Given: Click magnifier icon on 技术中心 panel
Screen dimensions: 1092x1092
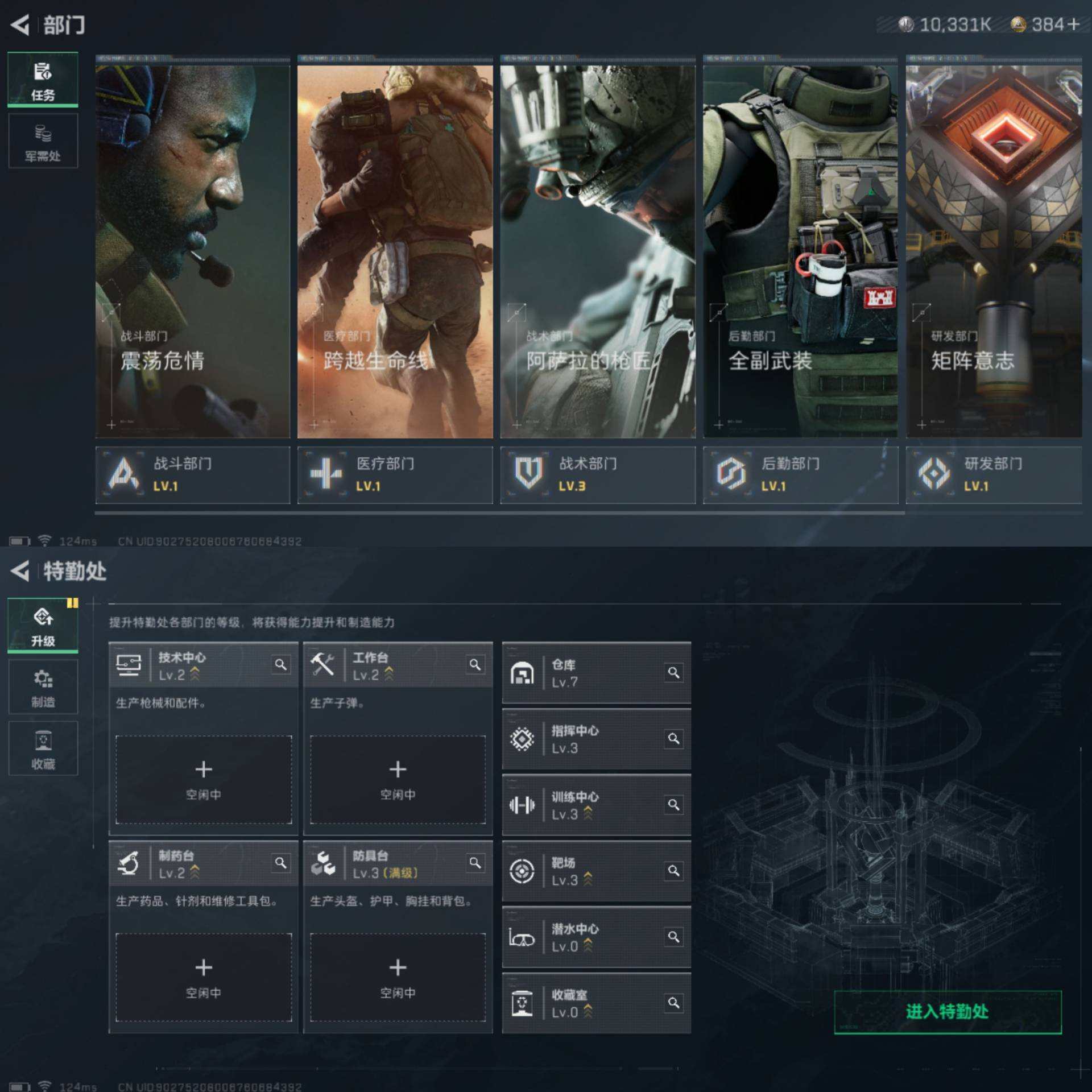Looking at the screenshot, I should pos(280,664).
